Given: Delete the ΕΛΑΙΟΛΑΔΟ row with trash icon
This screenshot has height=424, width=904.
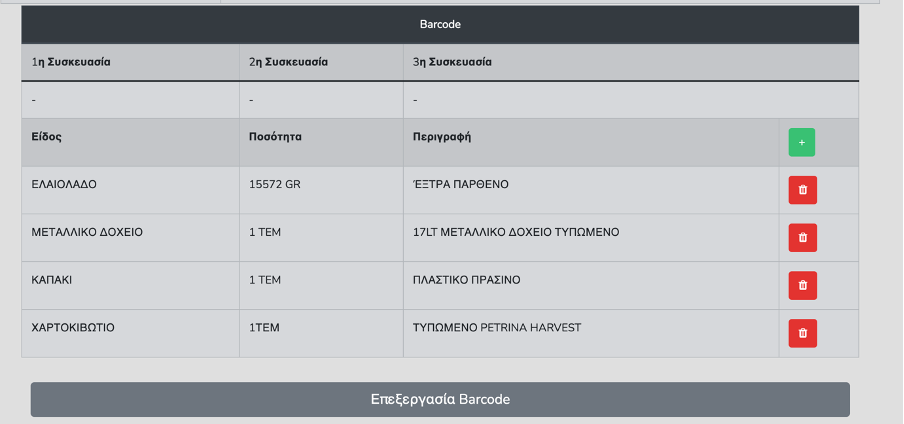Looking at the screenshot, I should (x=803, y=190).
